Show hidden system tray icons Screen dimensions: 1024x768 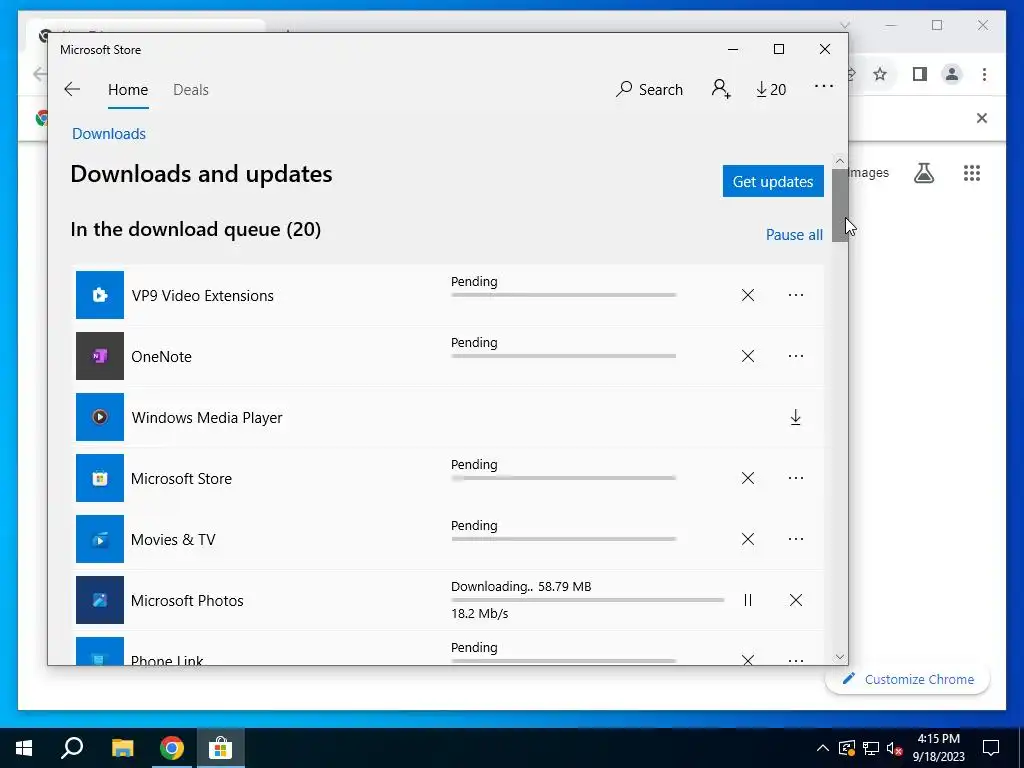(823, 748)
